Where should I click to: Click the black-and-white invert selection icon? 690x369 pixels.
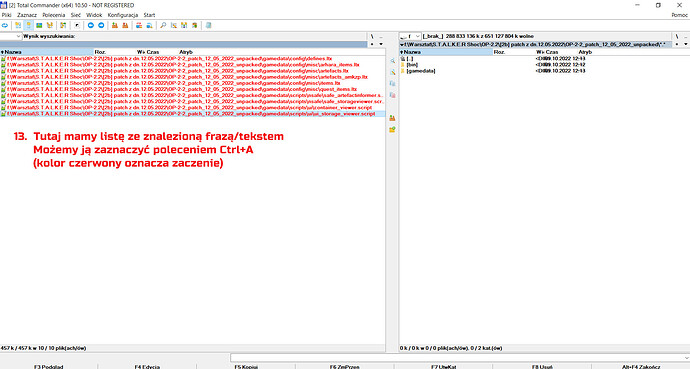[77, 26]
